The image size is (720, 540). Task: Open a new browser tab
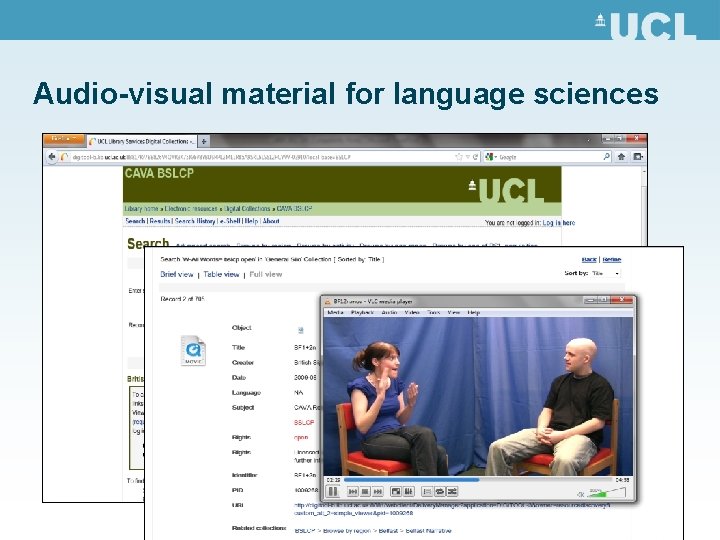(x=204, y=141)
